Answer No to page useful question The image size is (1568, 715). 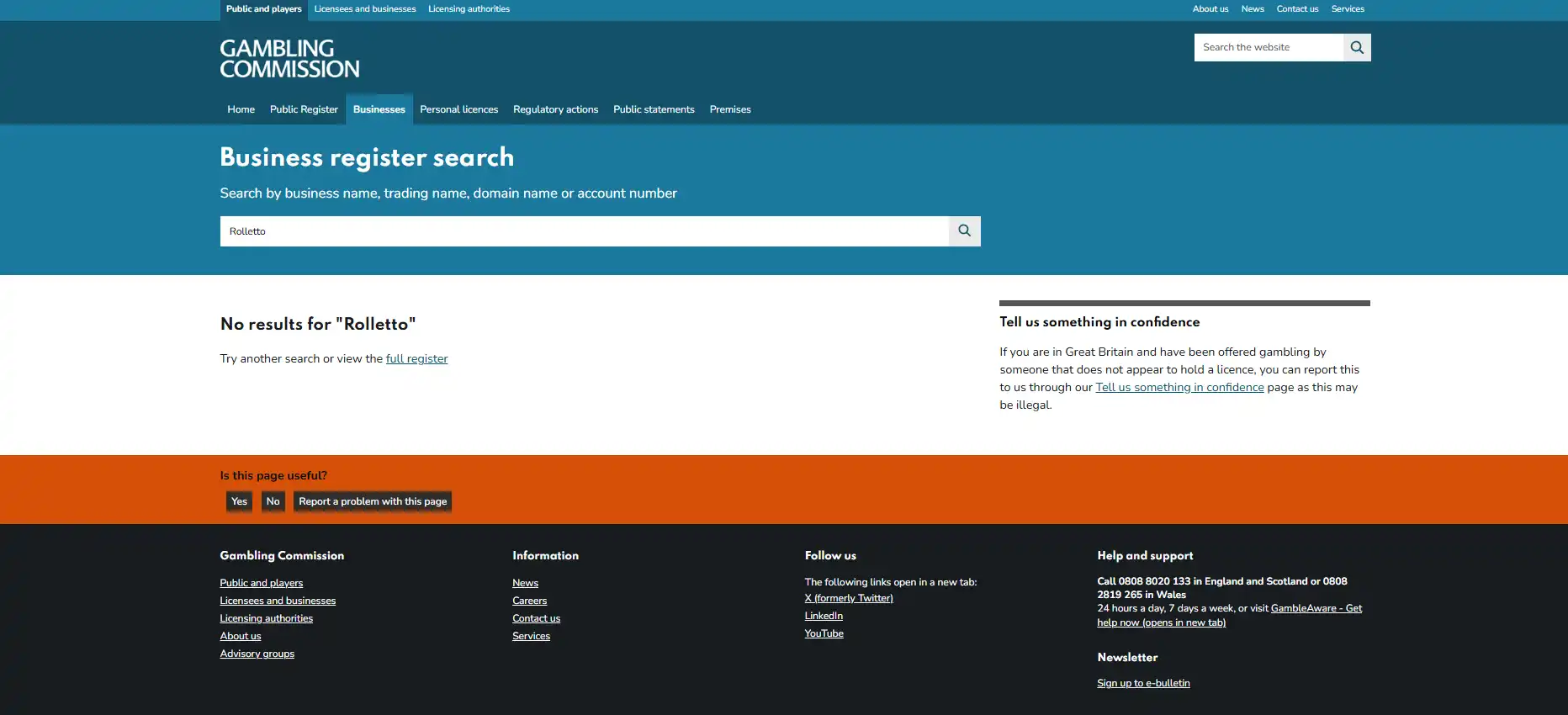click(273, 501)
